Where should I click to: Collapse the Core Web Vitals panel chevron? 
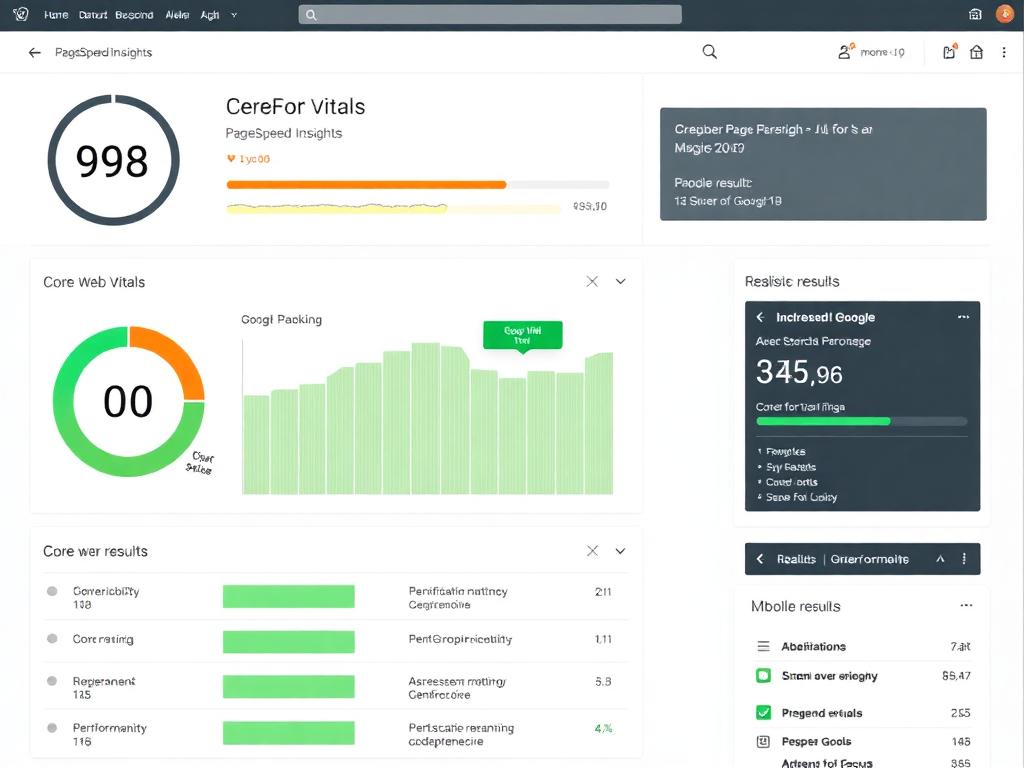(x=620, y=281)
